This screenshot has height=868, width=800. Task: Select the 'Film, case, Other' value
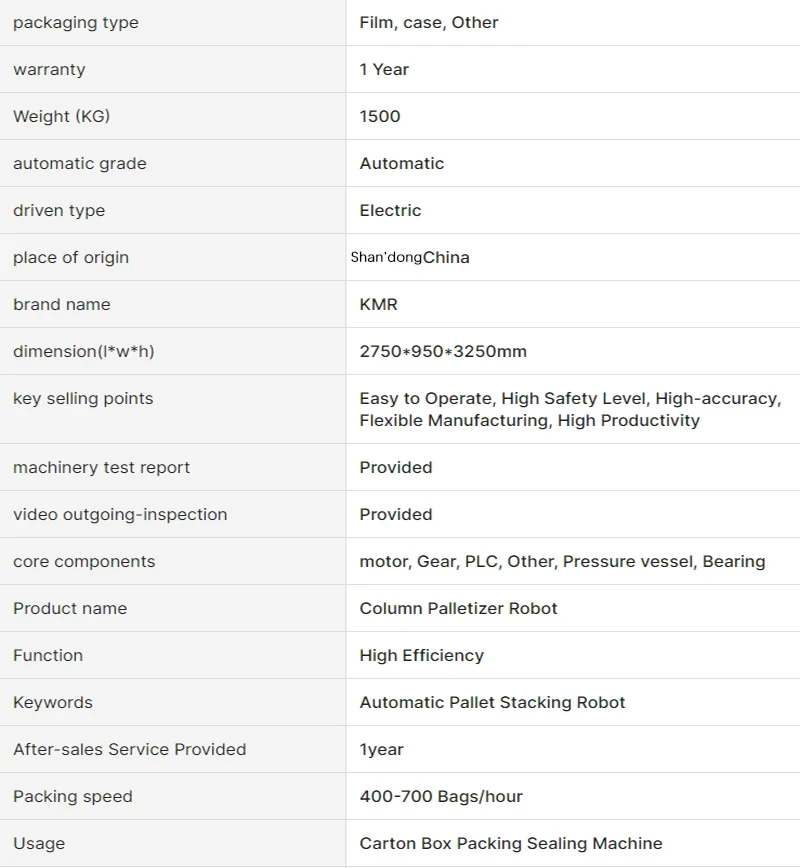429,23
